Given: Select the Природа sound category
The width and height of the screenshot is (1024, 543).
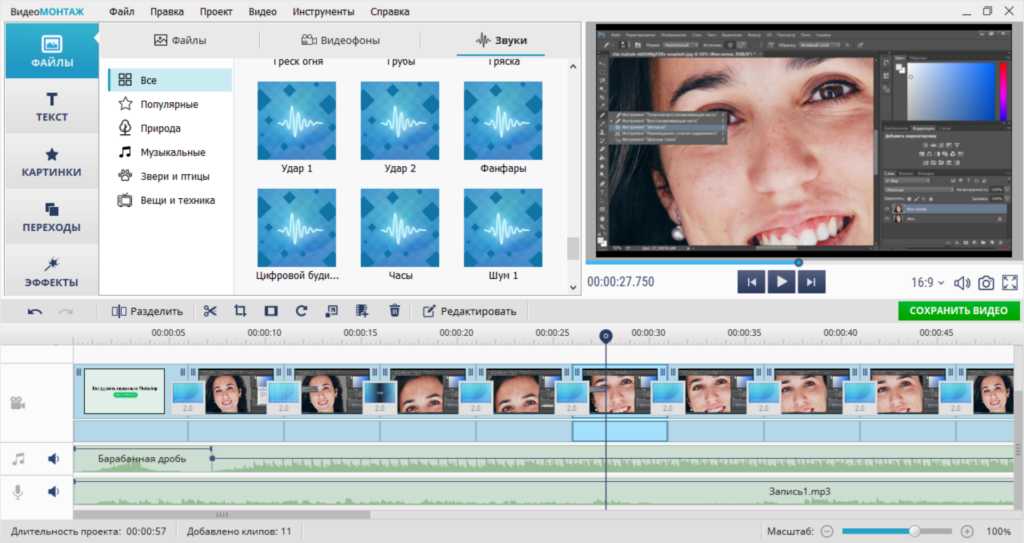Looking at the screenshot, I should (x=170, y=128).
